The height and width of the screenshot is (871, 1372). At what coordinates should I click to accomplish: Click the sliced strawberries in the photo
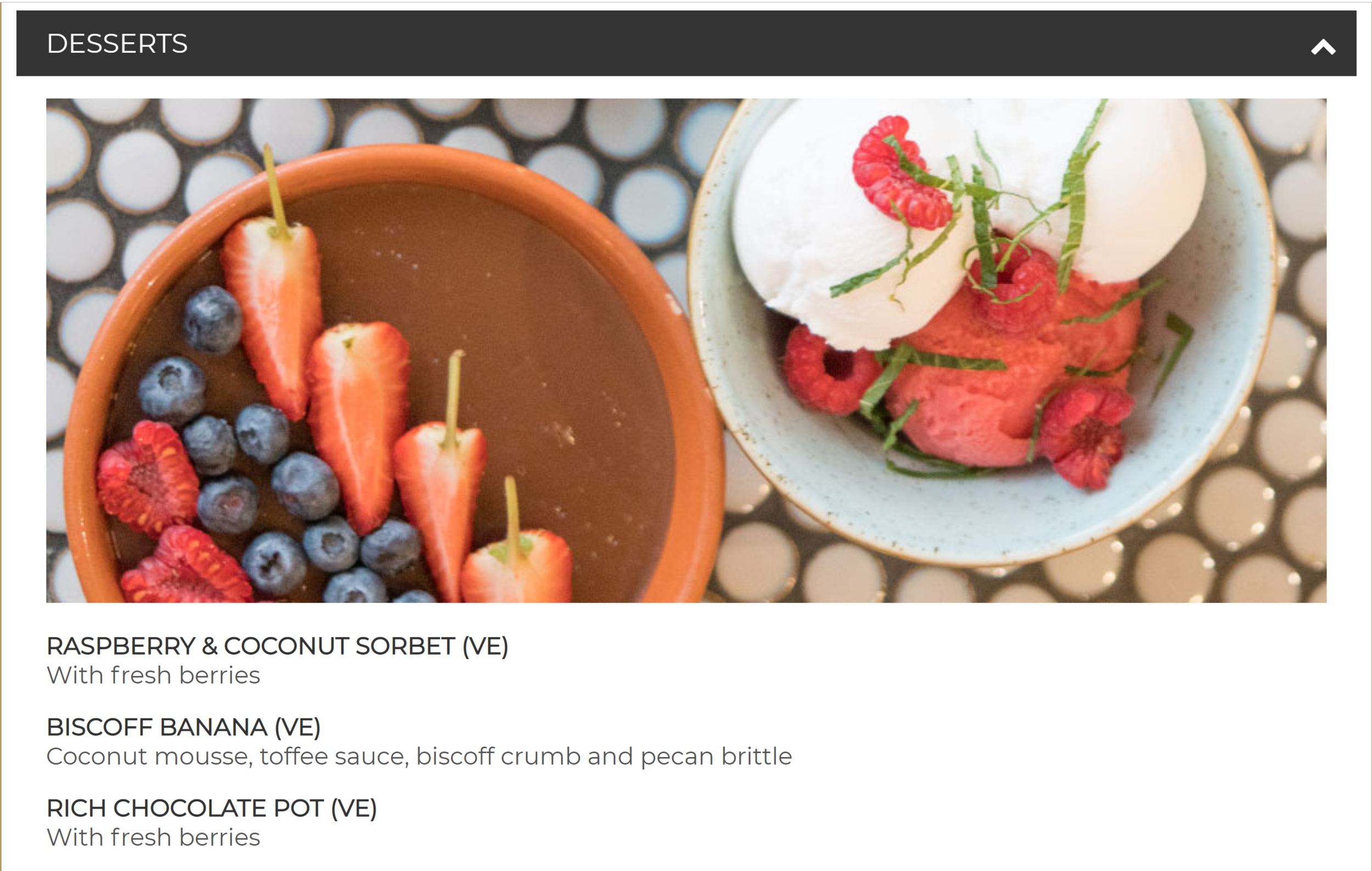(x=359, y=422)
